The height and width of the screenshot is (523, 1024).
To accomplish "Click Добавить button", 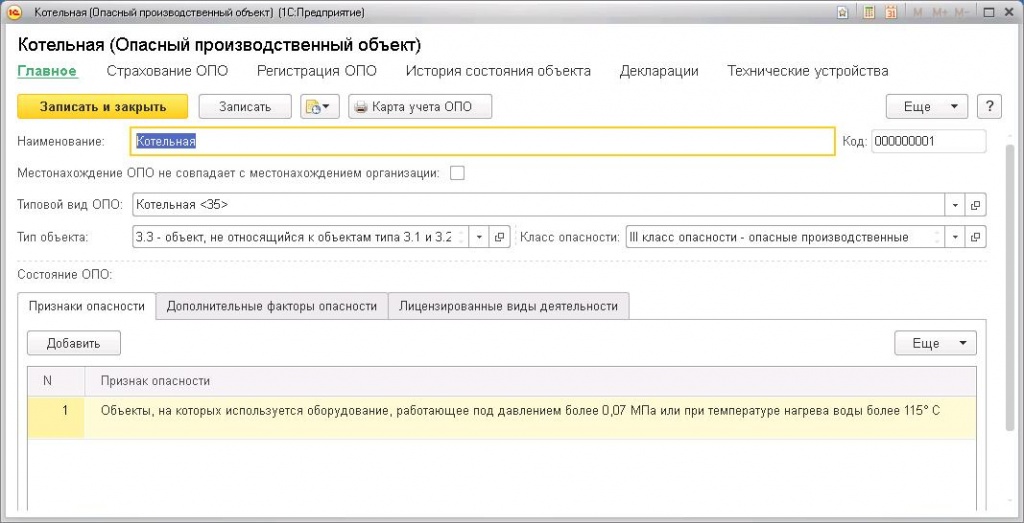I will tap(74, 343).
